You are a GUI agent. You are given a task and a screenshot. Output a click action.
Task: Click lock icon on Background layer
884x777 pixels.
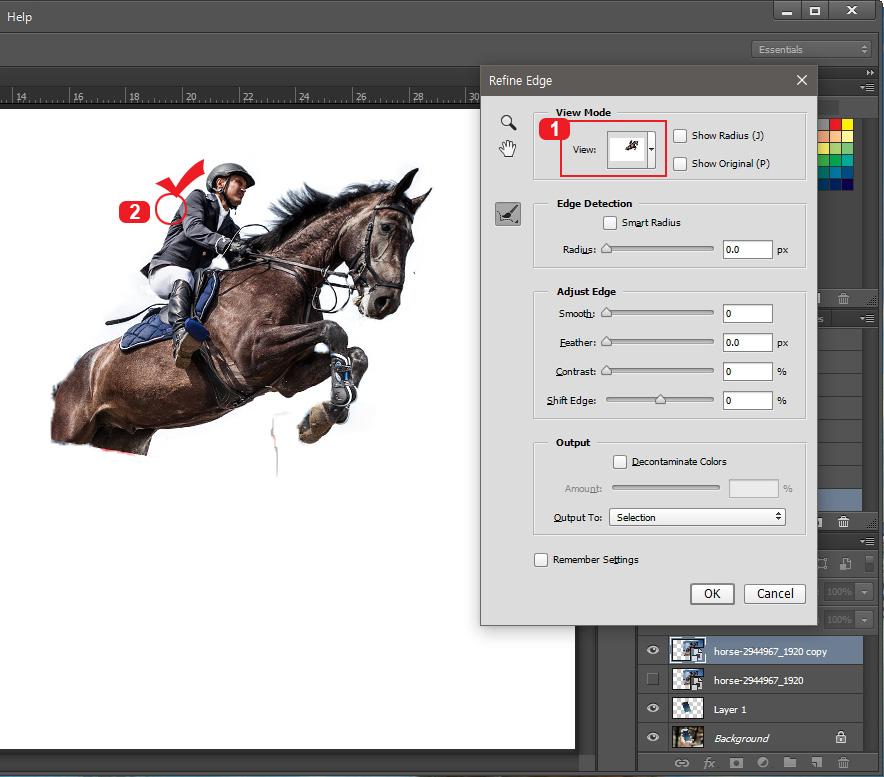click(841, 737)
